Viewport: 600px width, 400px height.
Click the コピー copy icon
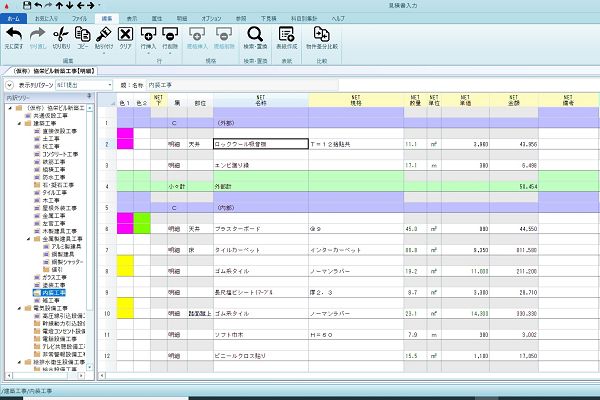point(82,34)
